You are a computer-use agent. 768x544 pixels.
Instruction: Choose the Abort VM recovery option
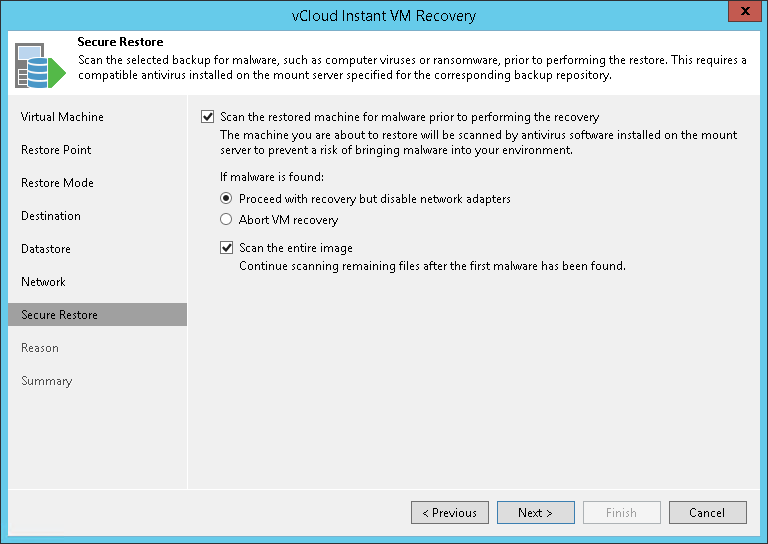click(227, 220)
